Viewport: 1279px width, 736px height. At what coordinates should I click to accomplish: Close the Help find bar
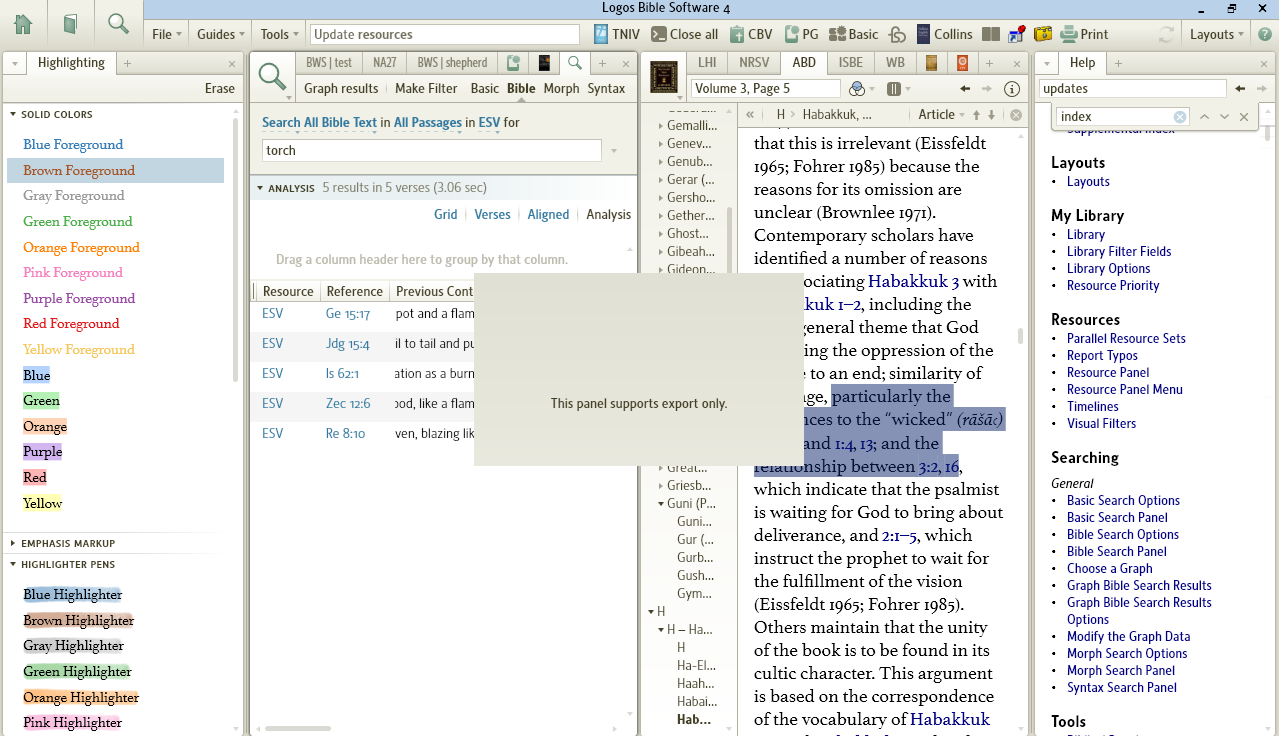1244,117
